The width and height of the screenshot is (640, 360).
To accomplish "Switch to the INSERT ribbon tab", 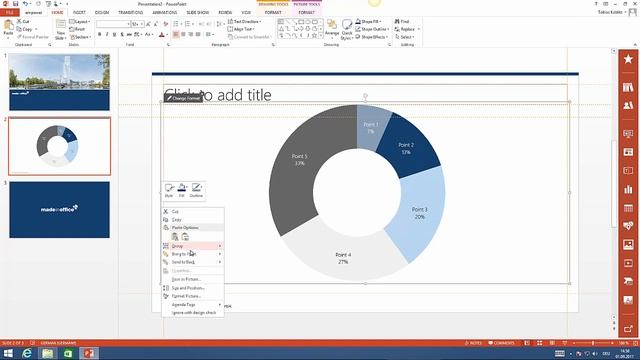I will click(79, 13).
